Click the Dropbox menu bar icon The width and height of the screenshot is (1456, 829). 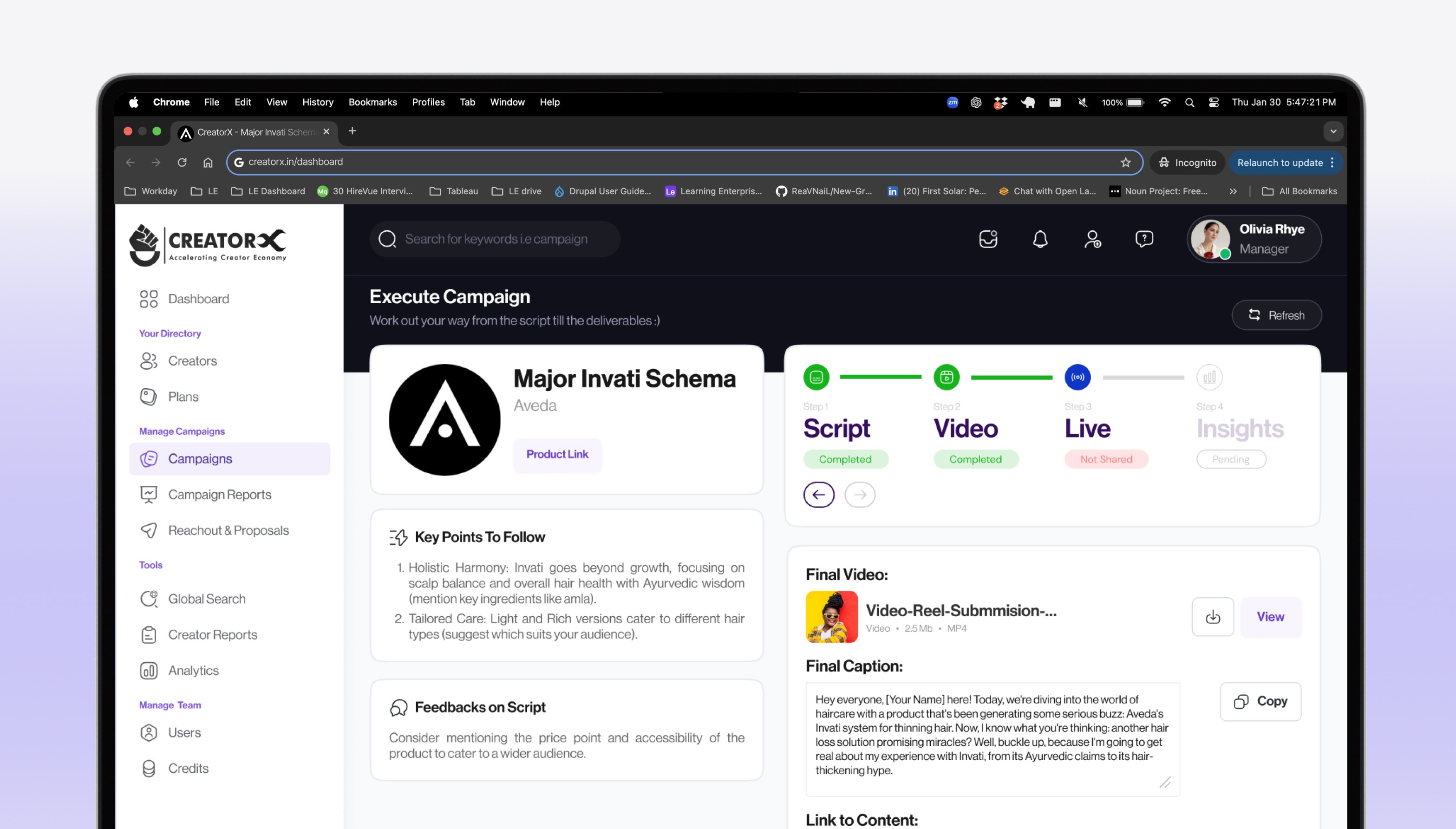(1001, 103)
